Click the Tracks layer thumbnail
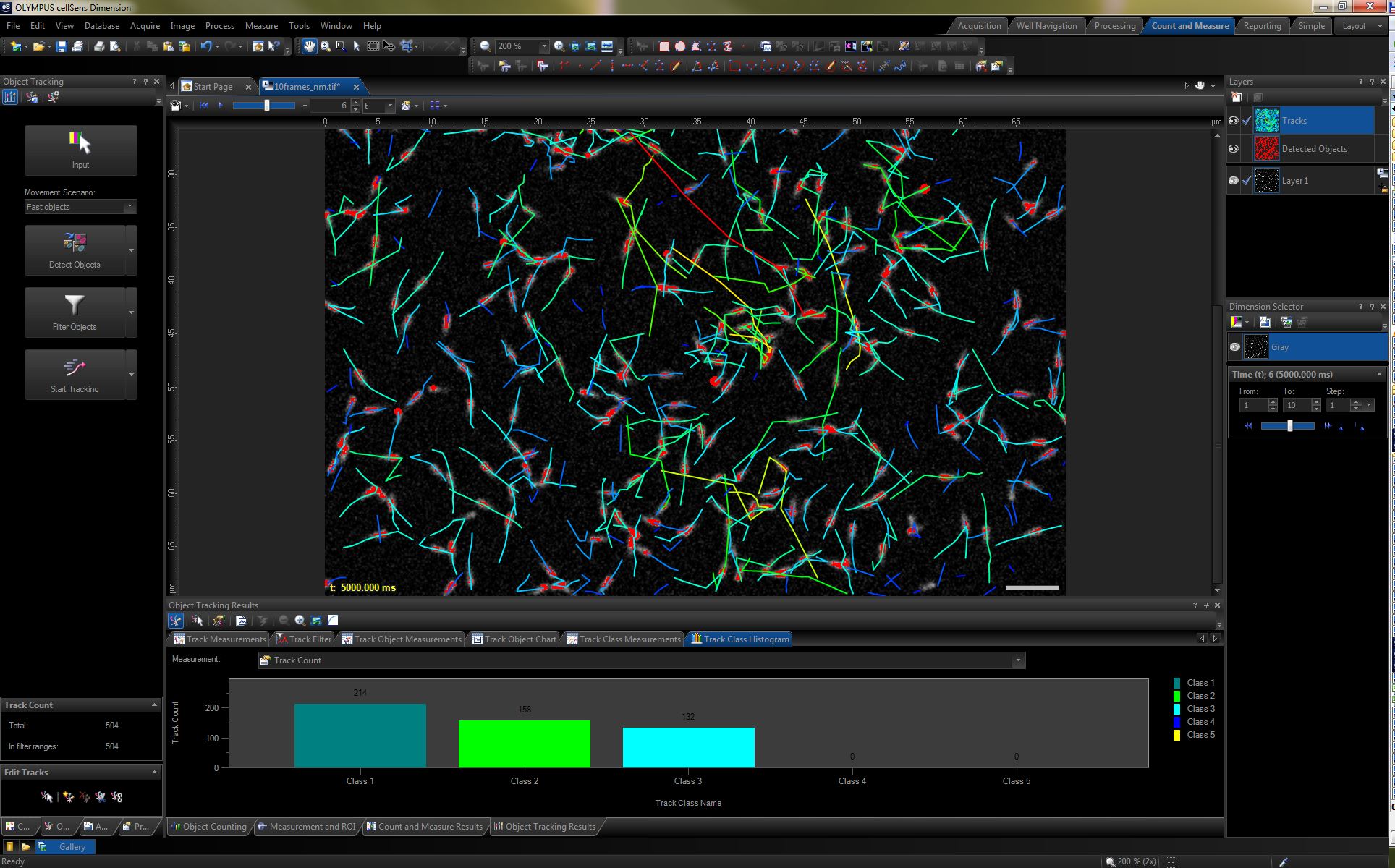 (x=1266, y=121)
